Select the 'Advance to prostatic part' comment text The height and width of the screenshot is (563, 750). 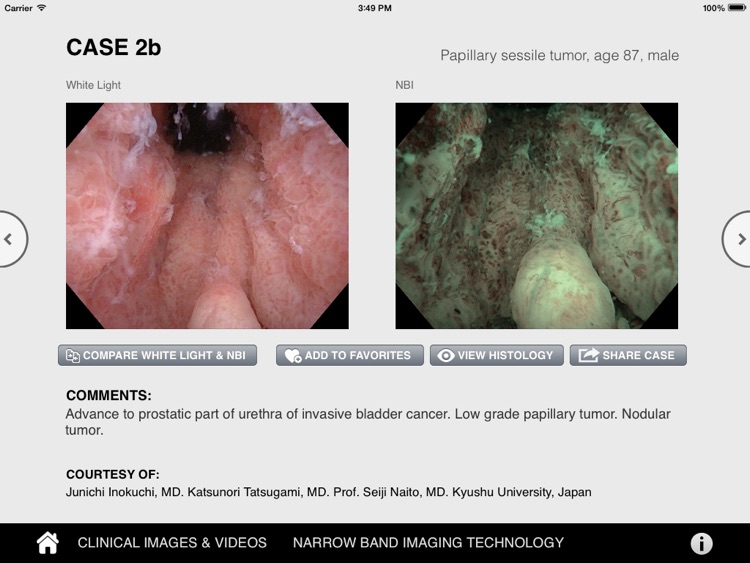pos(368,422)
